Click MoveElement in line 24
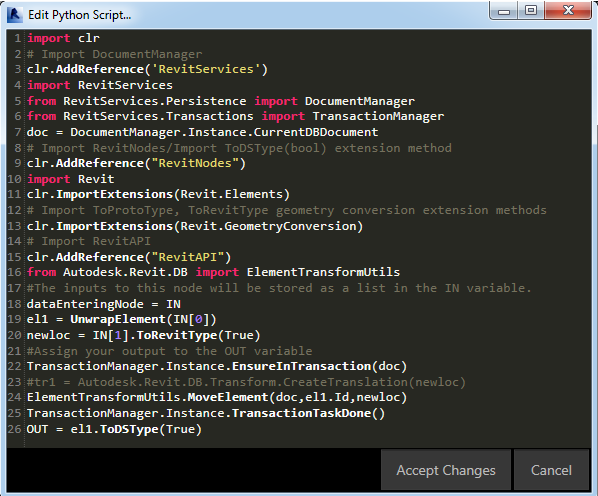This screenshot has width=598, height=496. pos(228,397)
